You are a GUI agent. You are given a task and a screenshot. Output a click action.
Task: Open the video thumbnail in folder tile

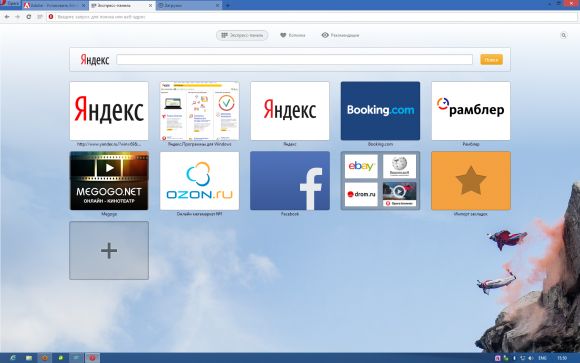399,194
